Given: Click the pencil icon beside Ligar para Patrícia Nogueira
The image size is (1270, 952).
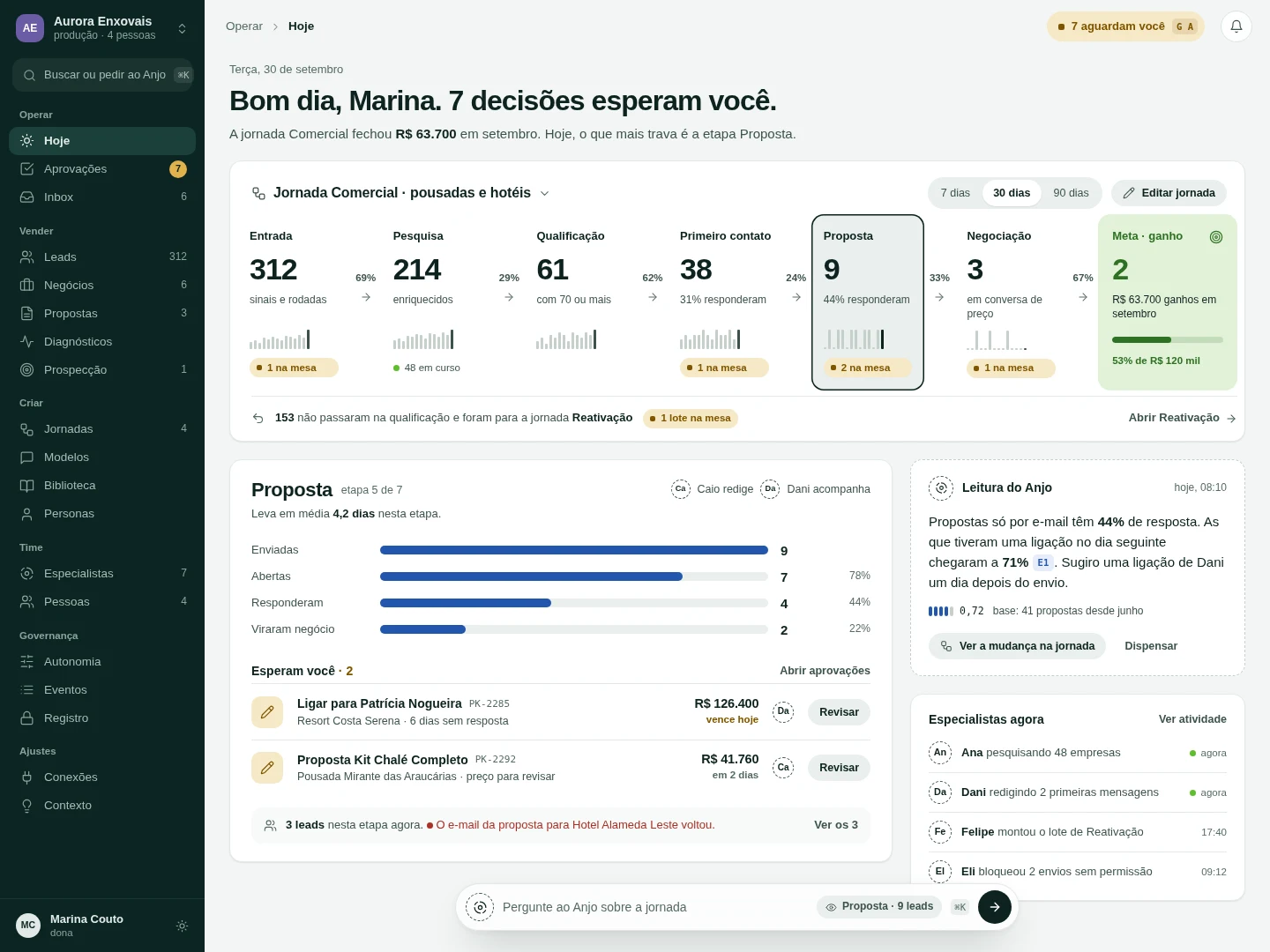Looking at the screenshot, I should 267,712.
